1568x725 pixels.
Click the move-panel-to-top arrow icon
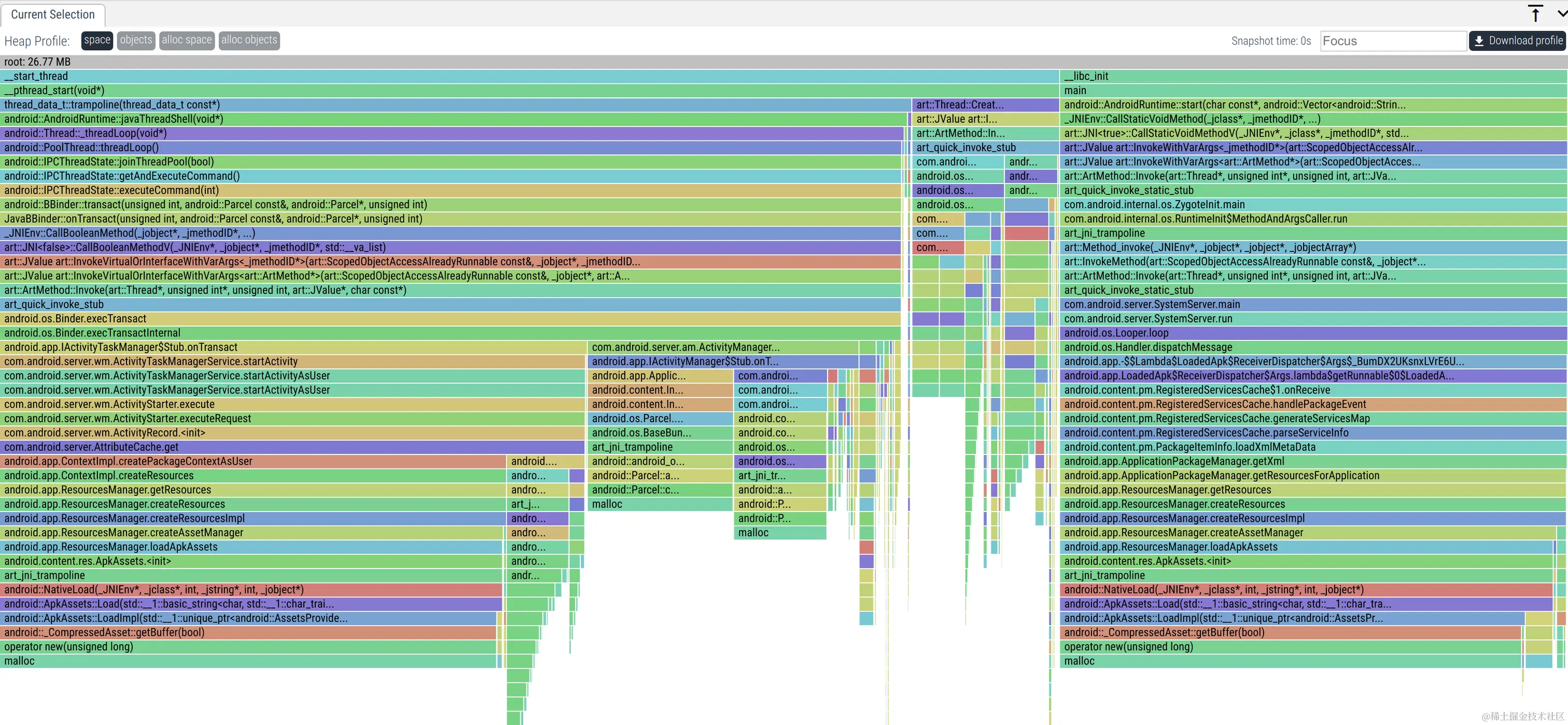tap(1535, 13)
